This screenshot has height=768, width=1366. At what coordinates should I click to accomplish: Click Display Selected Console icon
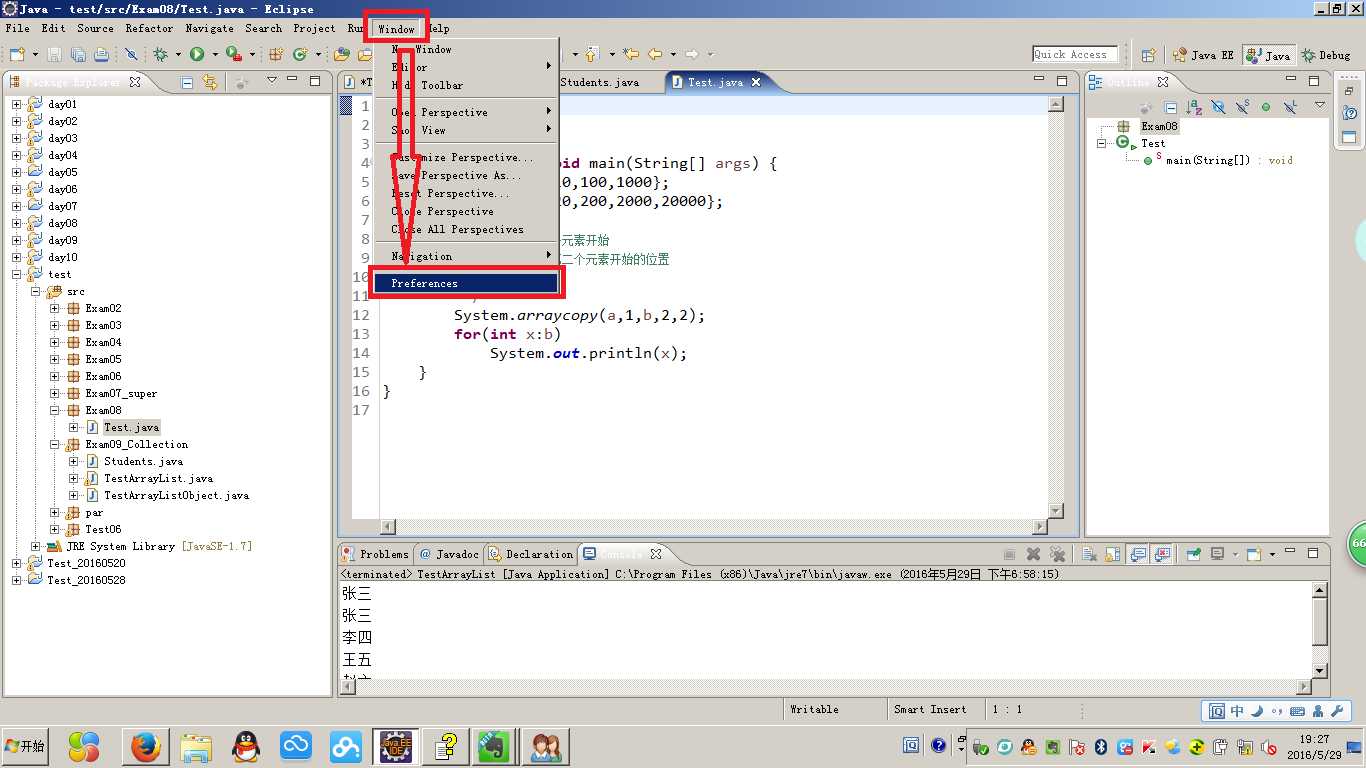[x=1217, y=554]
